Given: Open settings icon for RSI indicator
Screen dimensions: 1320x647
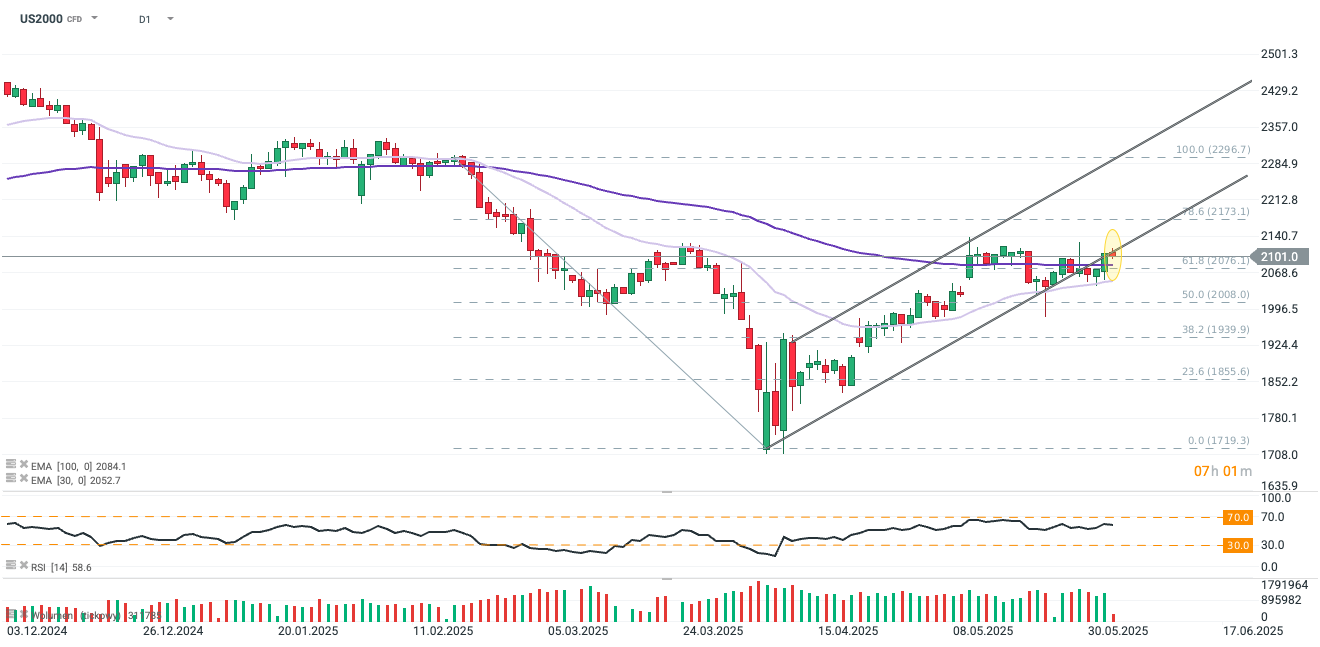Looking at the screenshot, I should tap(11, 565).
